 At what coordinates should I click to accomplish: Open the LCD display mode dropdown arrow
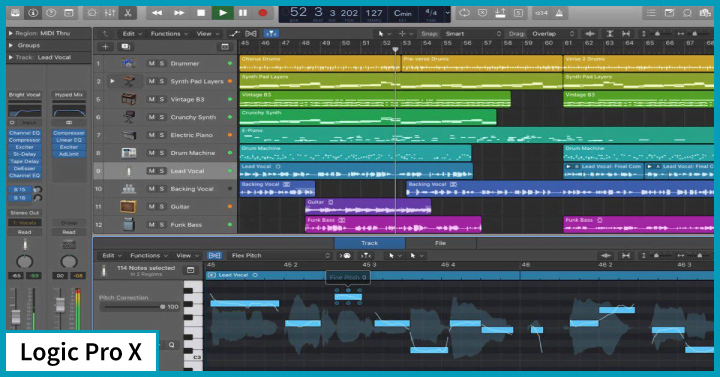pos(447,13)
